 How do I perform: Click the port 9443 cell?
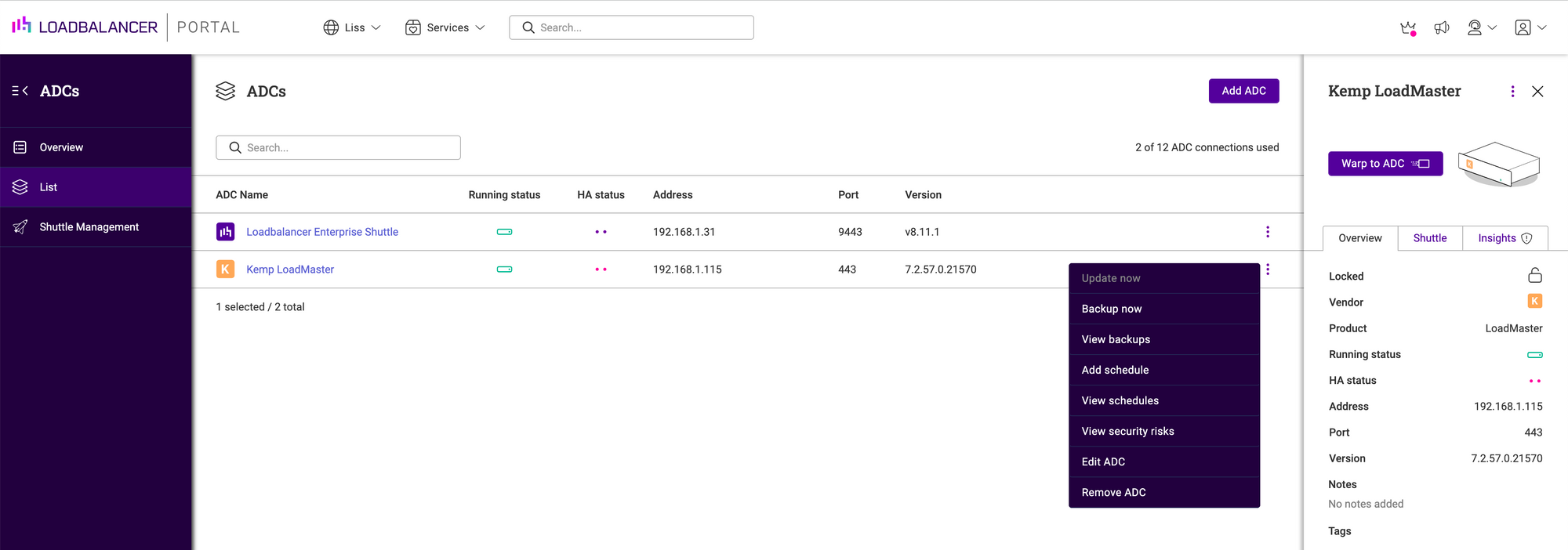point(850,232)
